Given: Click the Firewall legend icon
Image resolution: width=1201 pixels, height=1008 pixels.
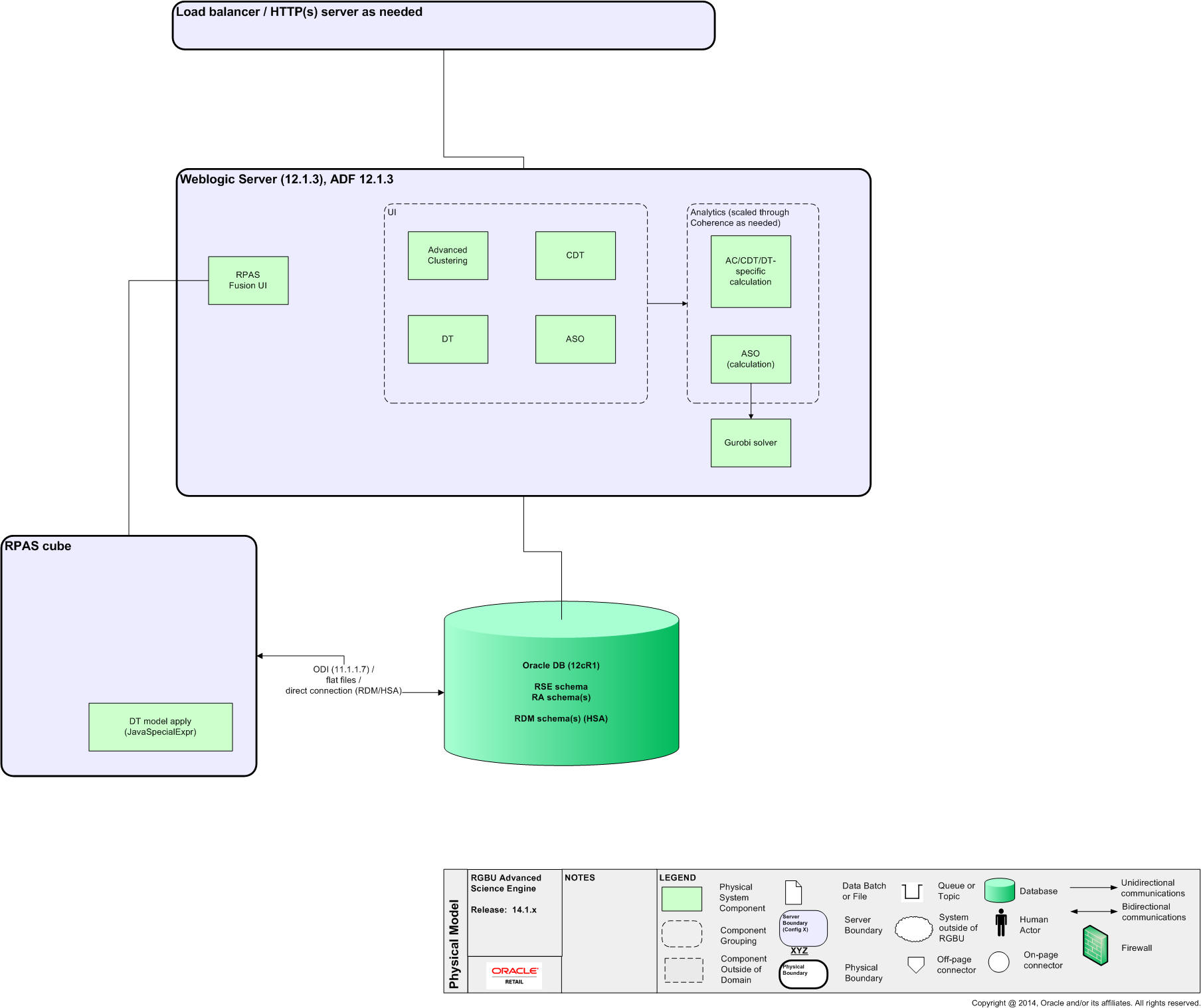Looking at the screenshot, I should (1095, 945).
